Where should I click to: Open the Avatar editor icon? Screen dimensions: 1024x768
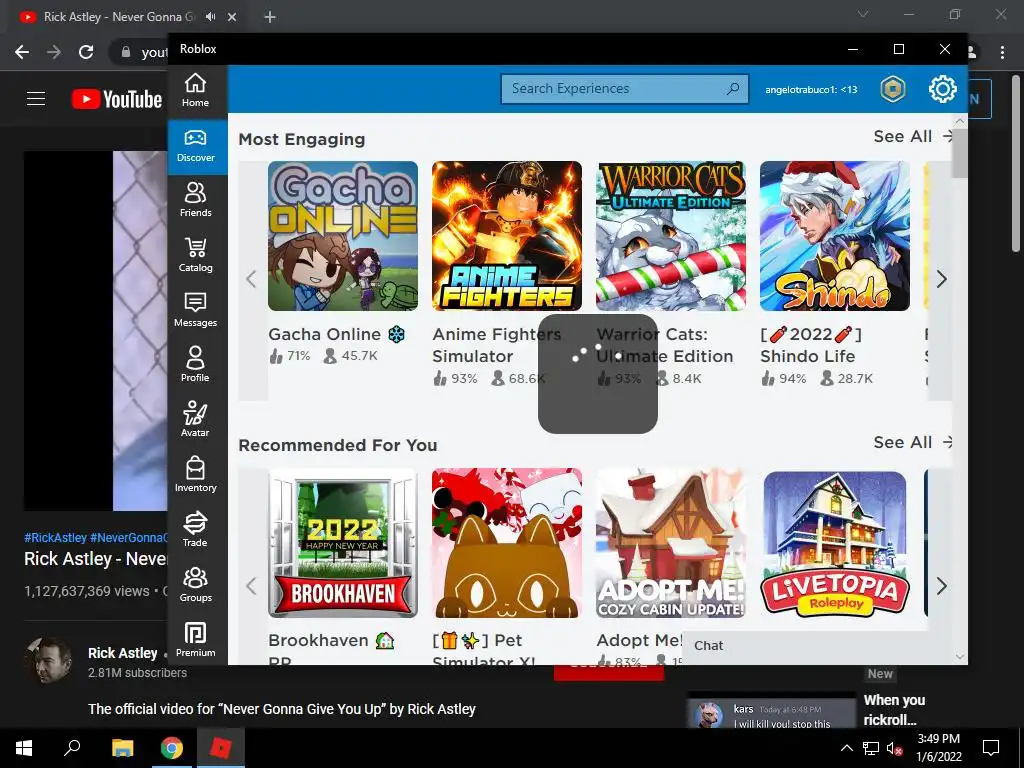(x=195, y=413)
